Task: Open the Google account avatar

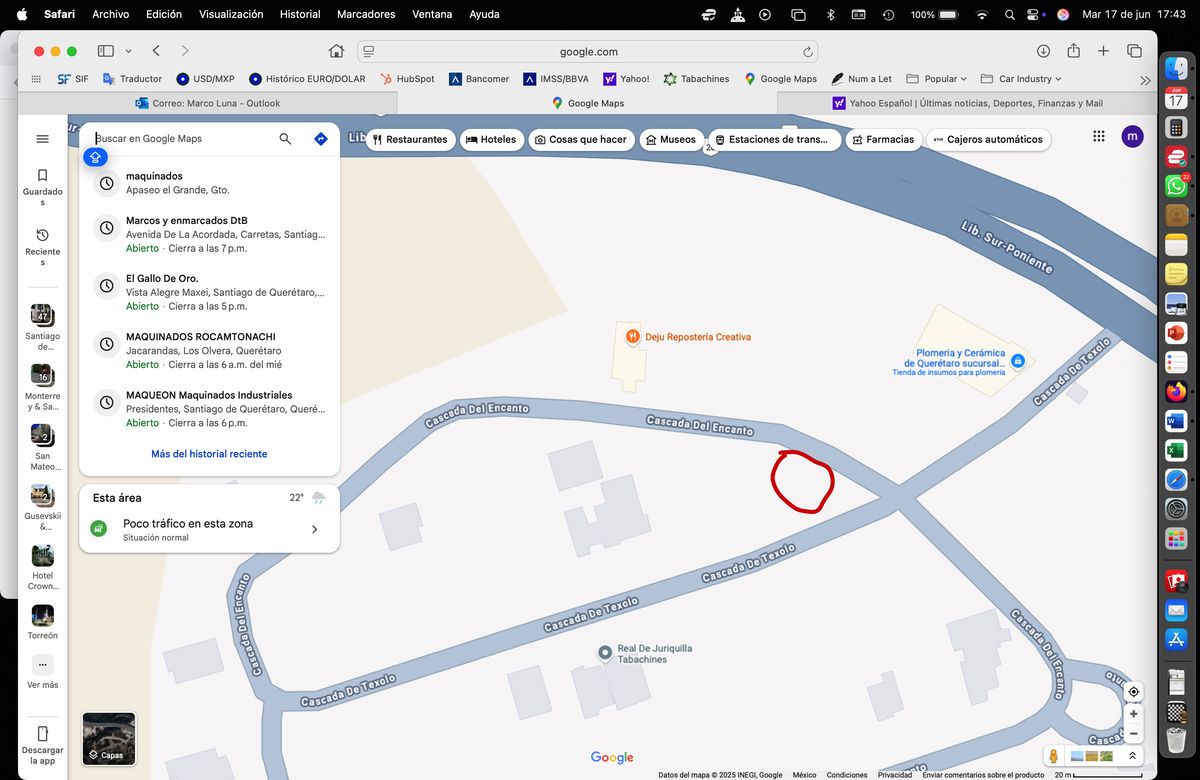Action: 1132,137
